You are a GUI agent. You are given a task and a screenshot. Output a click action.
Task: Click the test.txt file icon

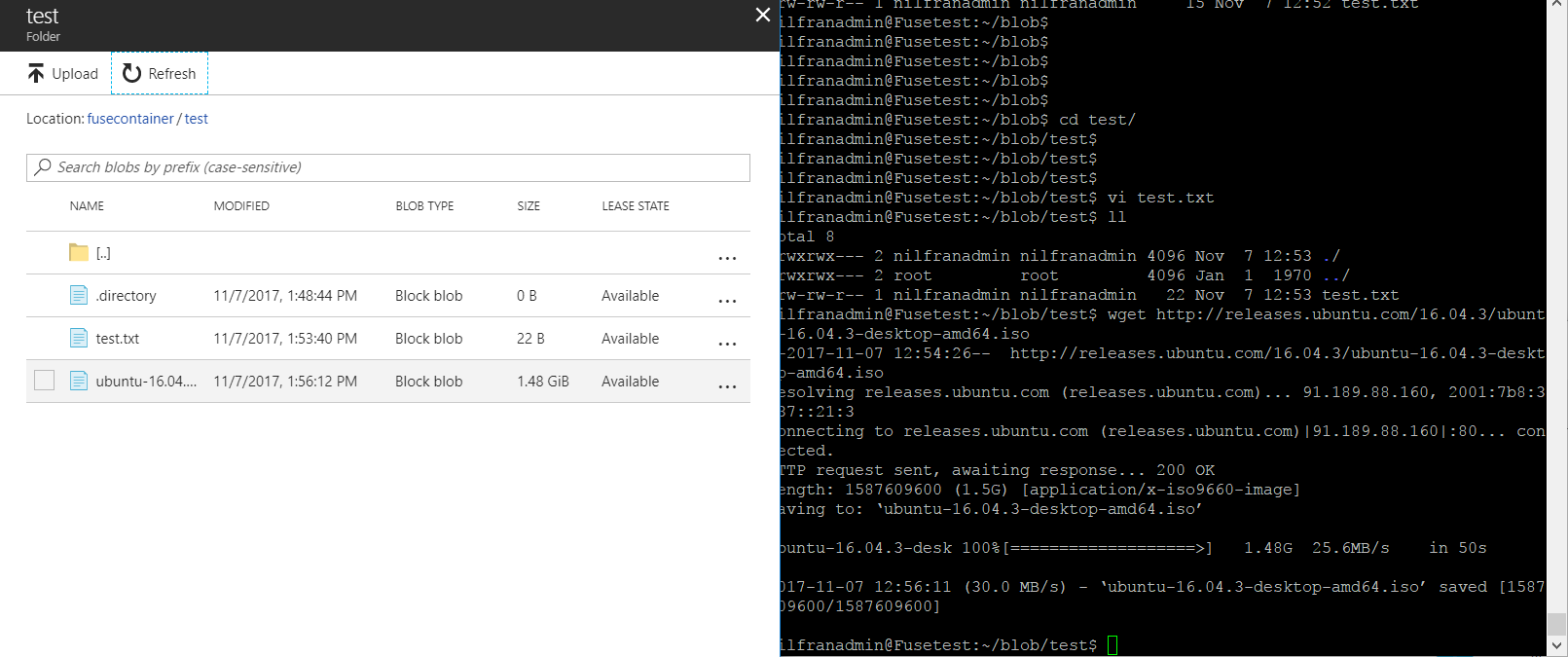[79, 338]
